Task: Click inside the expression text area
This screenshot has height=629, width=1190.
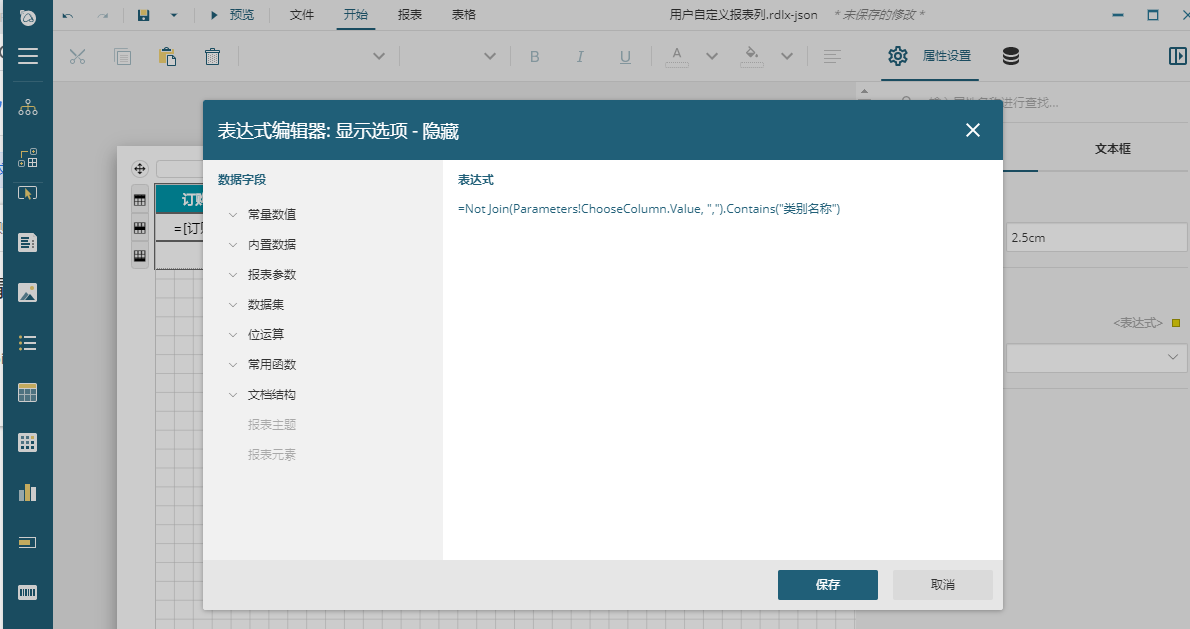Action: pos(720,380)
